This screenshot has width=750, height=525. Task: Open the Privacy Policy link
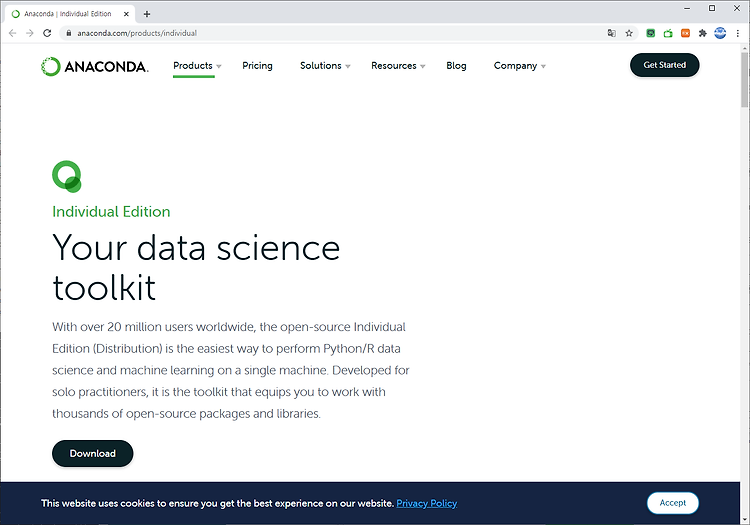click(427, 503)
